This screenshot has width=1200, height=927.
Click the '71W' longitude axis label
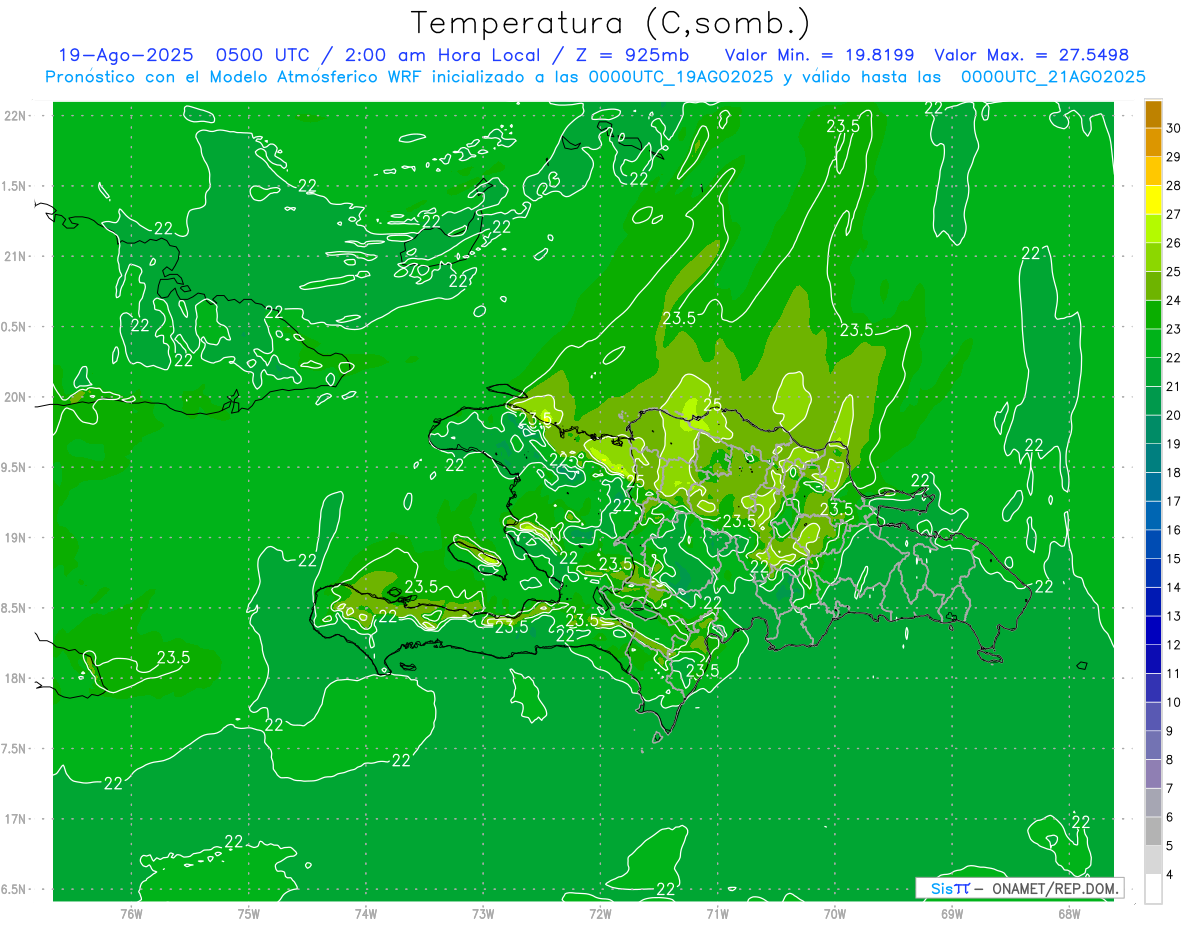[x=717, y=913]
